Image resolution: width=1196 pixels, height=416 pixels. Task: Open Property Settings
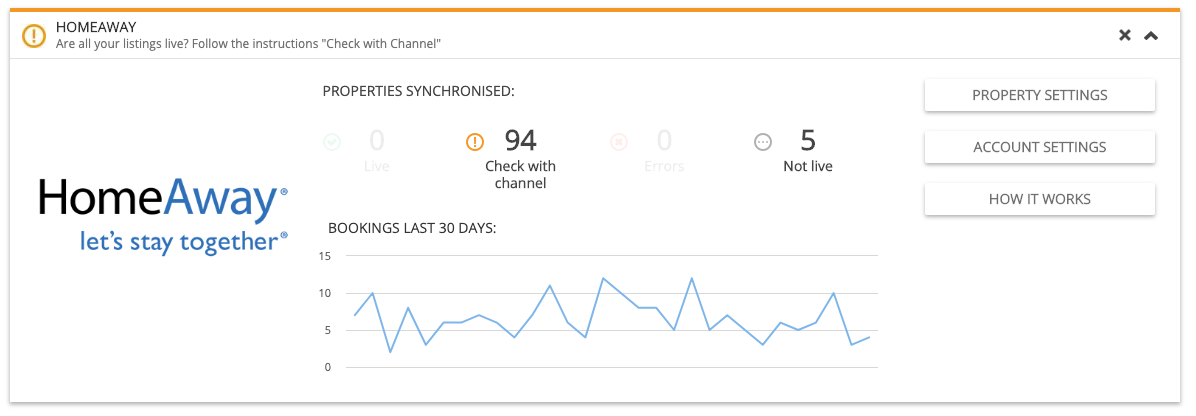click(x=1040, y=95)
